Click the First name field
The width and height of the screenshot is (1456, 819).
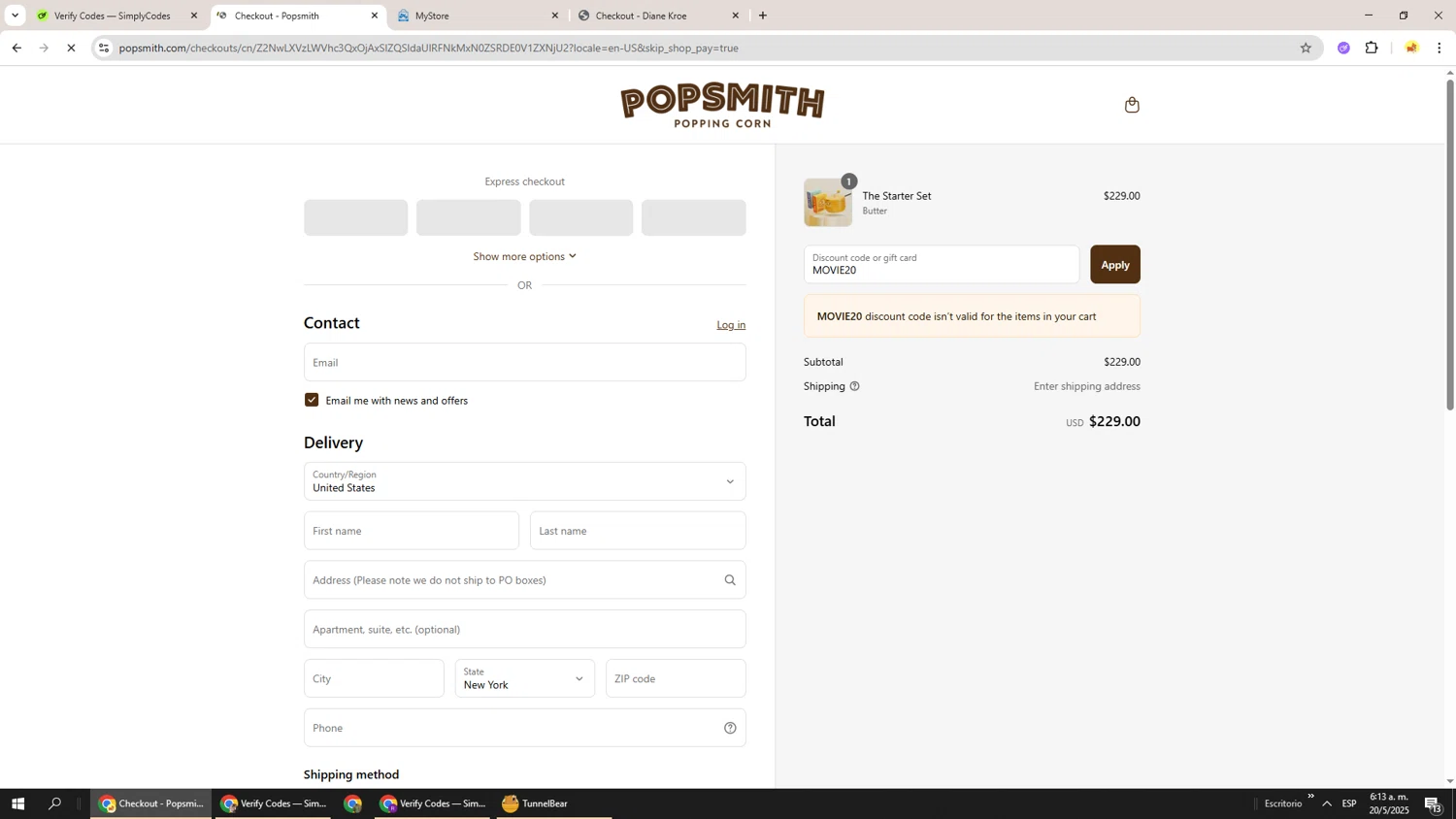[412, 531]
